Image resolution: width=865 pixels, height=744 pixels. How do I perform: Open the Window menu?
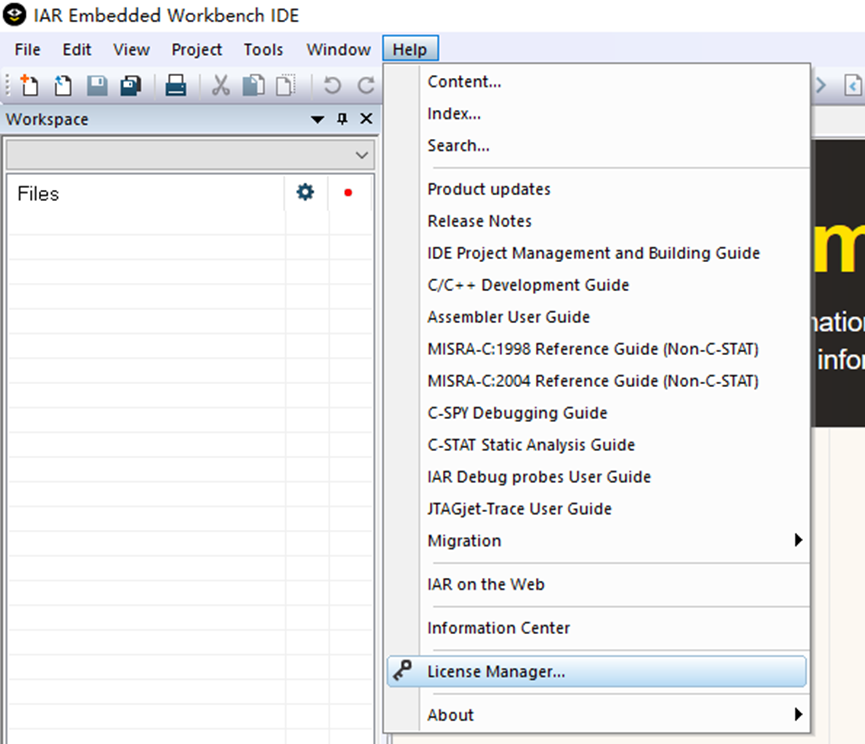(x=338, y=50)
